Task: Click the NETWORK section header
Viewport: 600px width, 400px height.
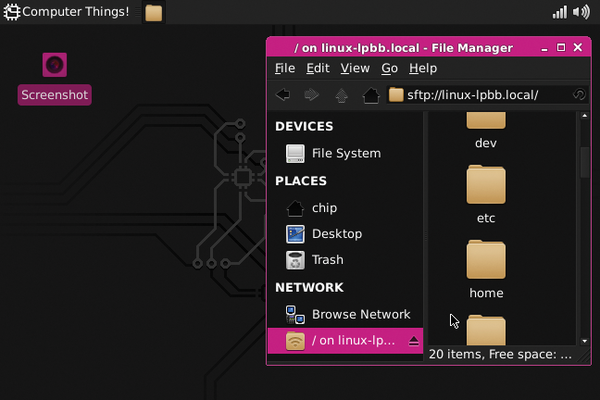Action: 309,287
